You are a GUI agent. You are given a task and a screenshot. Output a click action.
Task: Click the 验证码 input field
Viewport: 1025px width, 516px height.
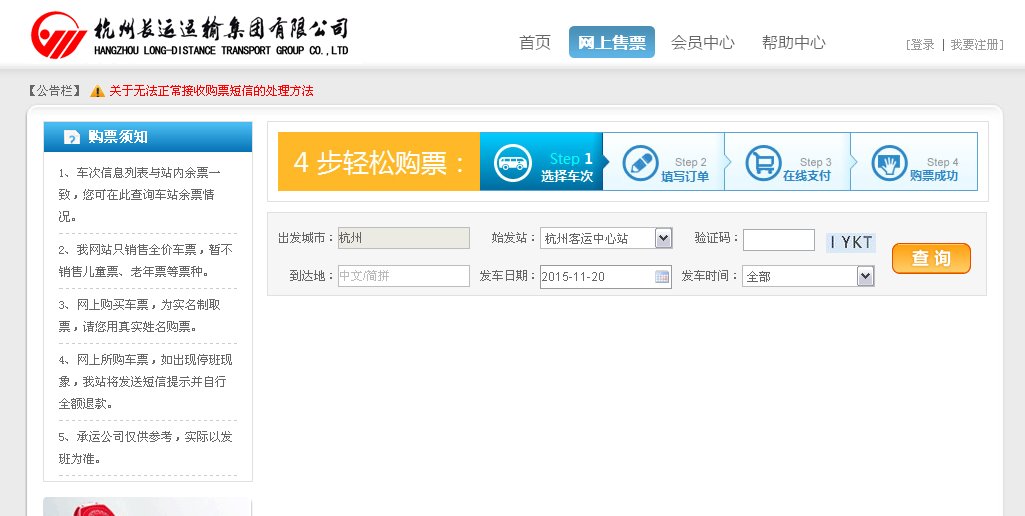coord(779,240)
